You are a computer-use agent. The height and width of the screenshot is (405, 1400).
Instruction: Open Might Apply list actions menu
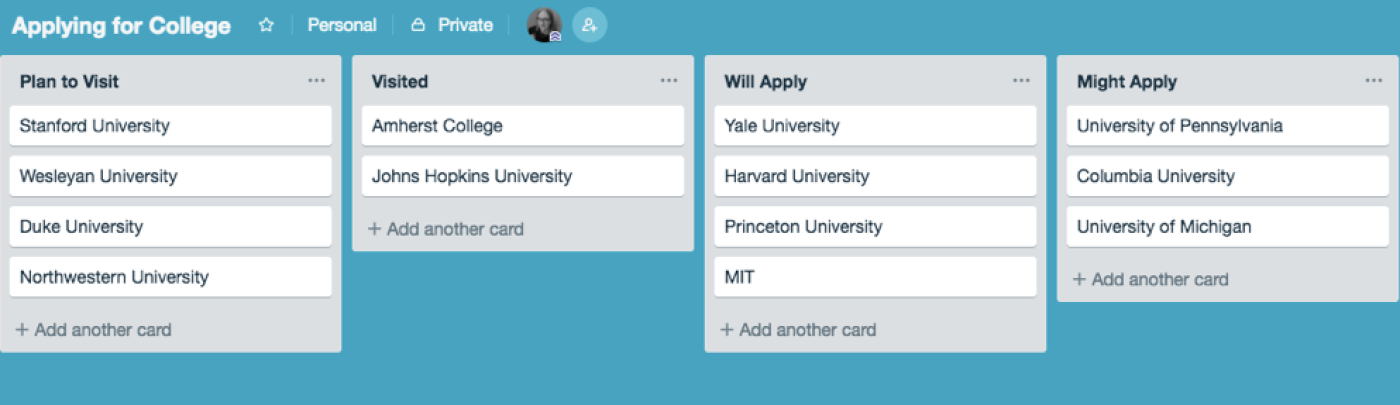pos(1374,81)
